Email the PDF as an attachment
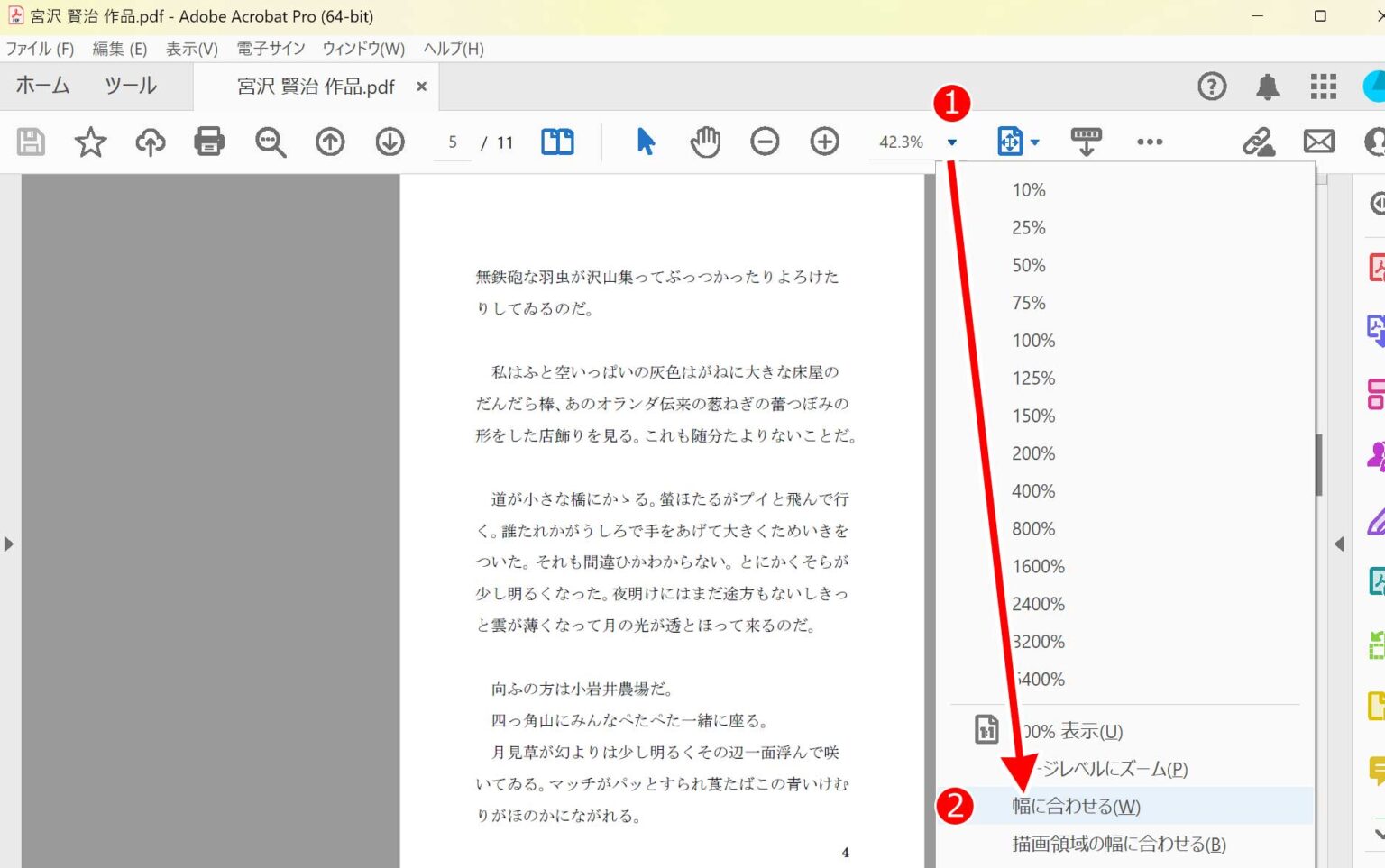The height and width of the screenshot is (868, 1385). [x=1317, y=142]
